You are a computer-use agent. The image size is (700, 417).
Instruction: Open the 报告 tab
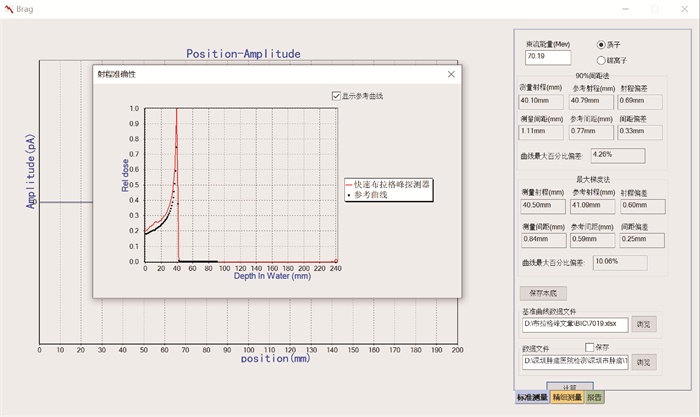coord(594,397)
